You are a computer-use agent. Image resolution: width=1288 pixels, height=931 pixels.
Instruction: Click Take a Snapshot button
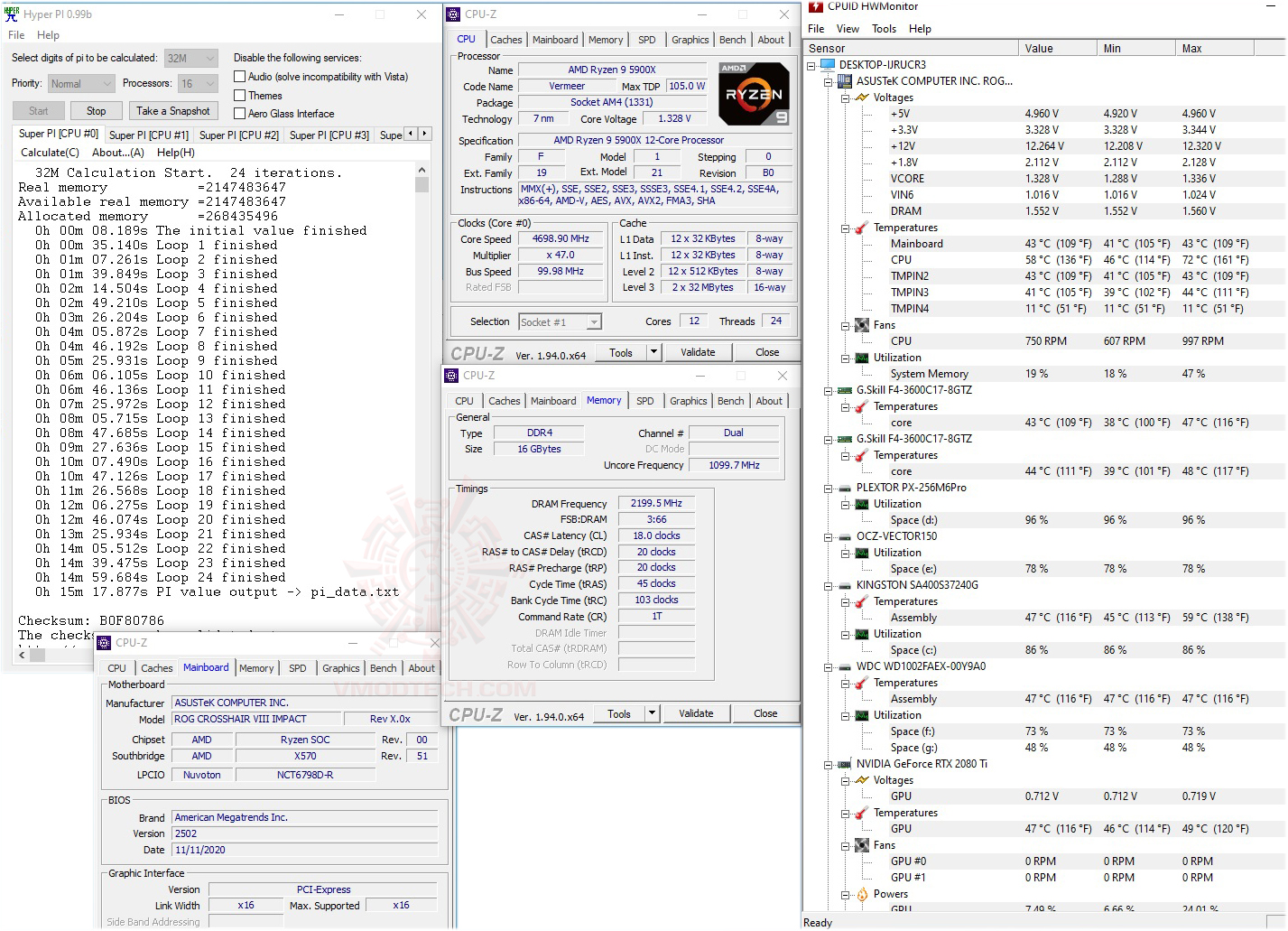click(173, 111)
